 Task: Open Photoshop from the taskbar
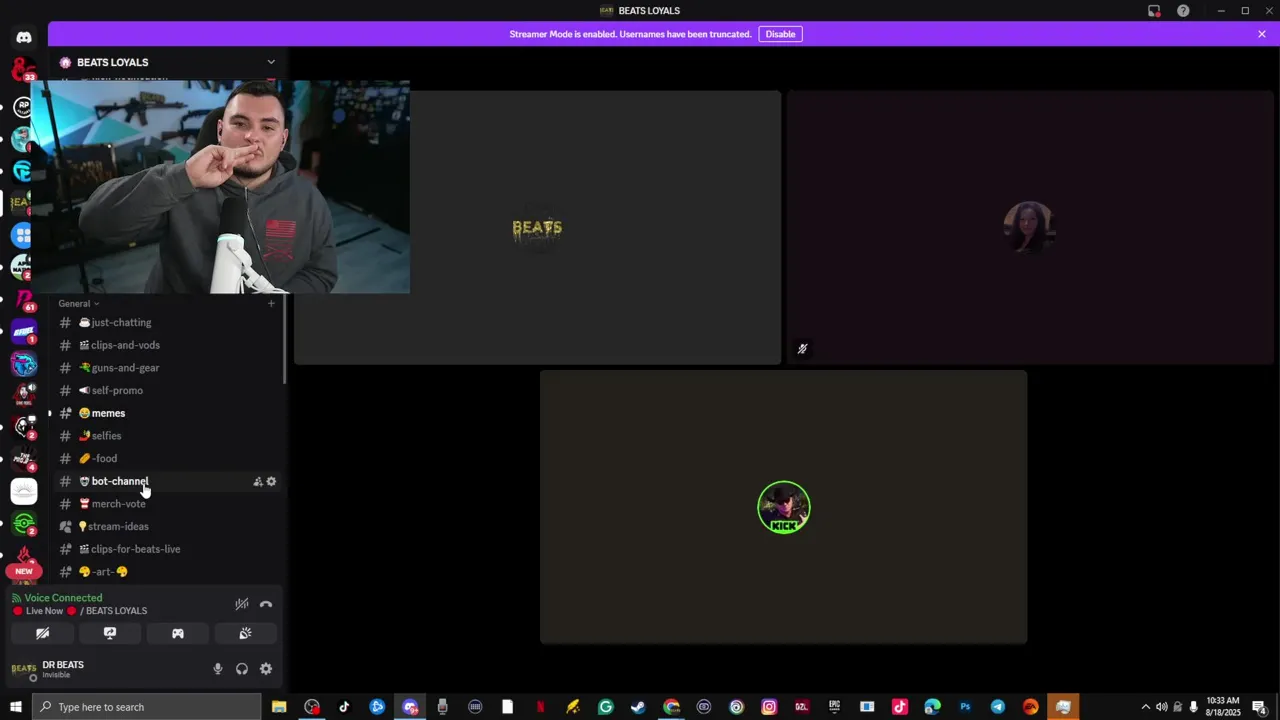pos(965,707)
